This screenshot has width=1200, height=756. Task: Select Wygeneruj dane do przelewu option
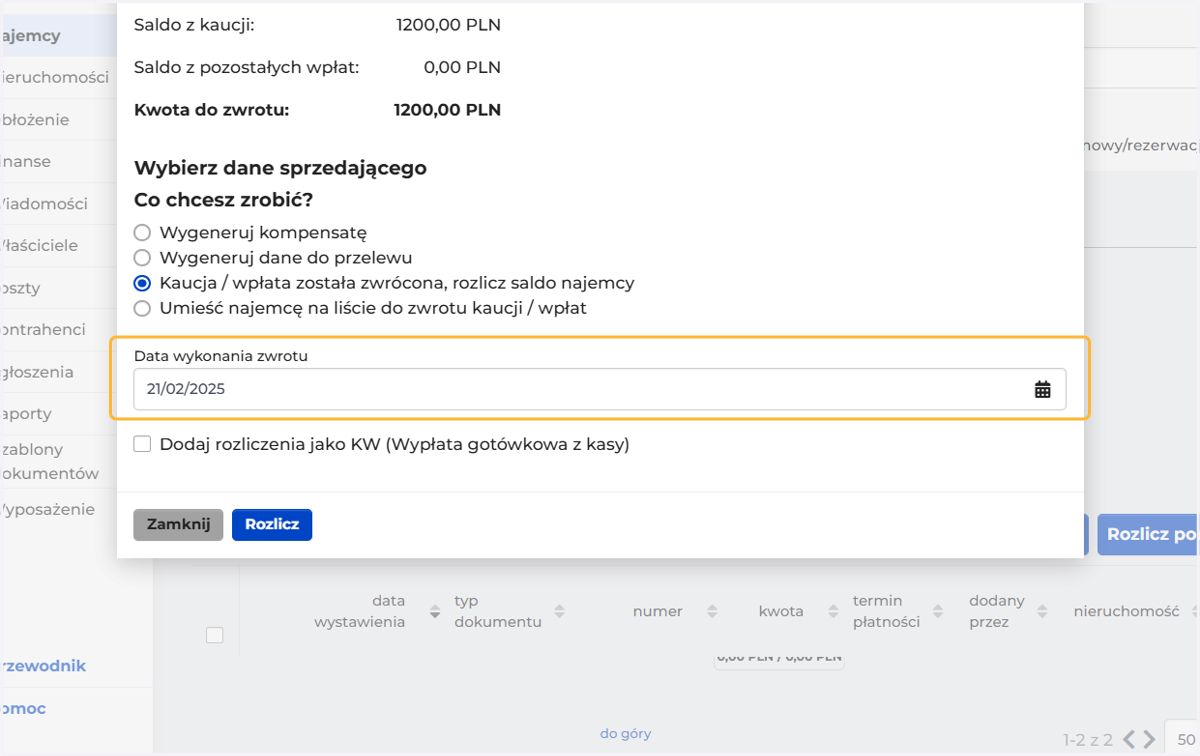142,258
